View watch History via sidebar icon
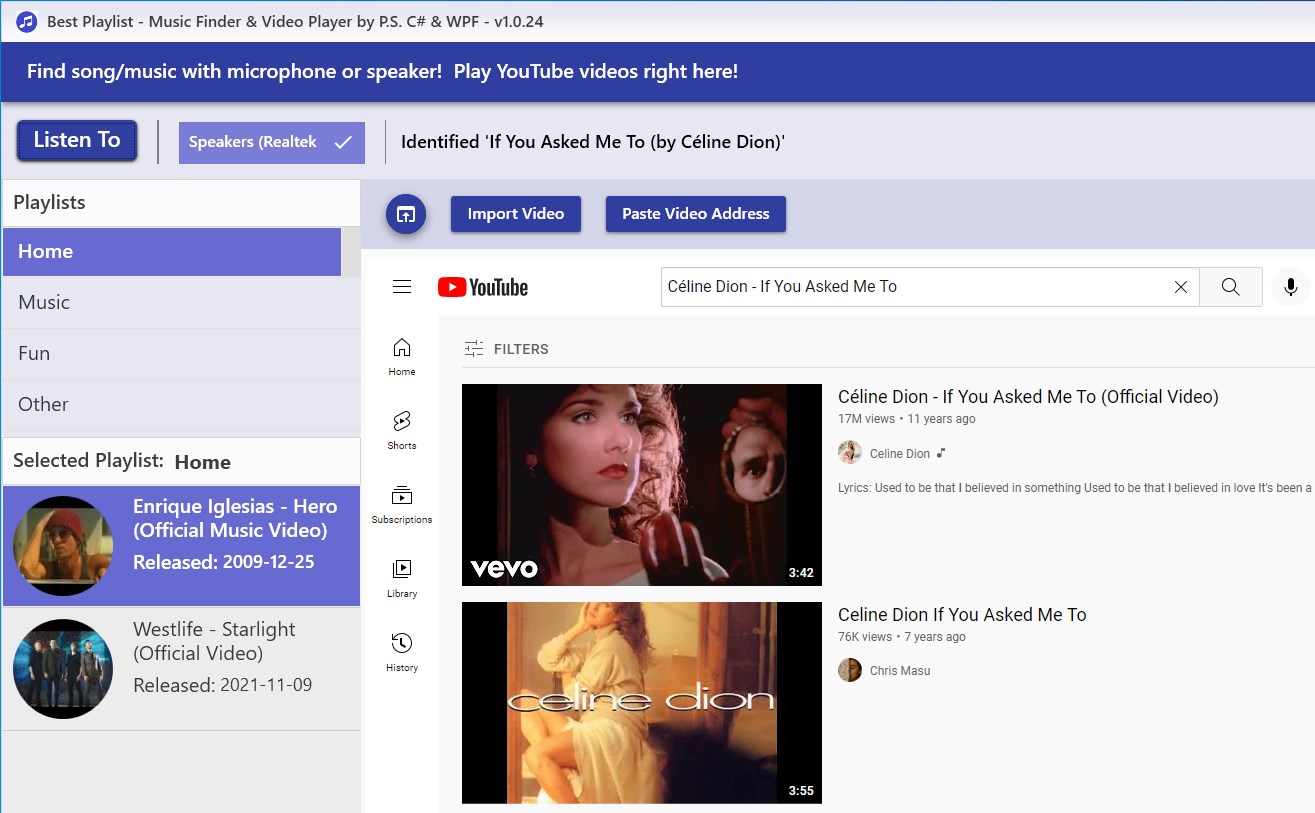This screenshot has width=1315, height=813. [401, 650]
